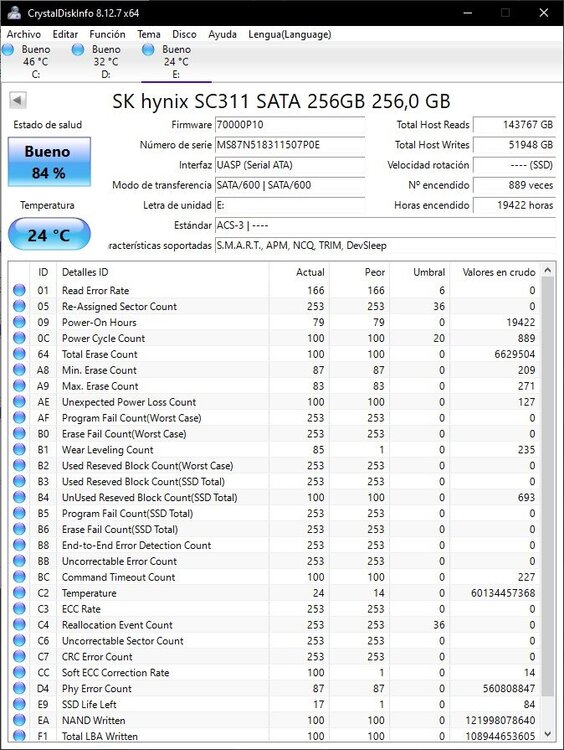This screenshot has width=564, height=750.
Task: Open the Tema menu
Action: (x=149, y=34)
